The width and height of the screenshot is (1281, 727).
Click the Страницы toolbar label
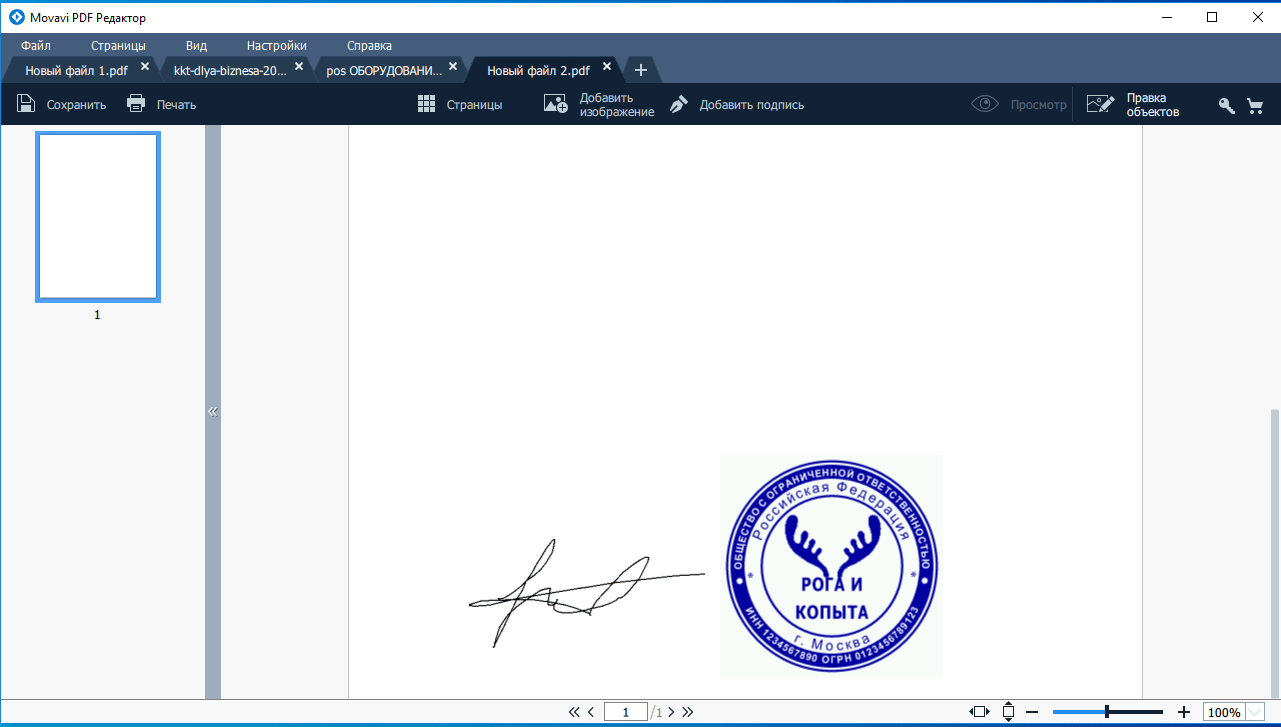[474, 105]
